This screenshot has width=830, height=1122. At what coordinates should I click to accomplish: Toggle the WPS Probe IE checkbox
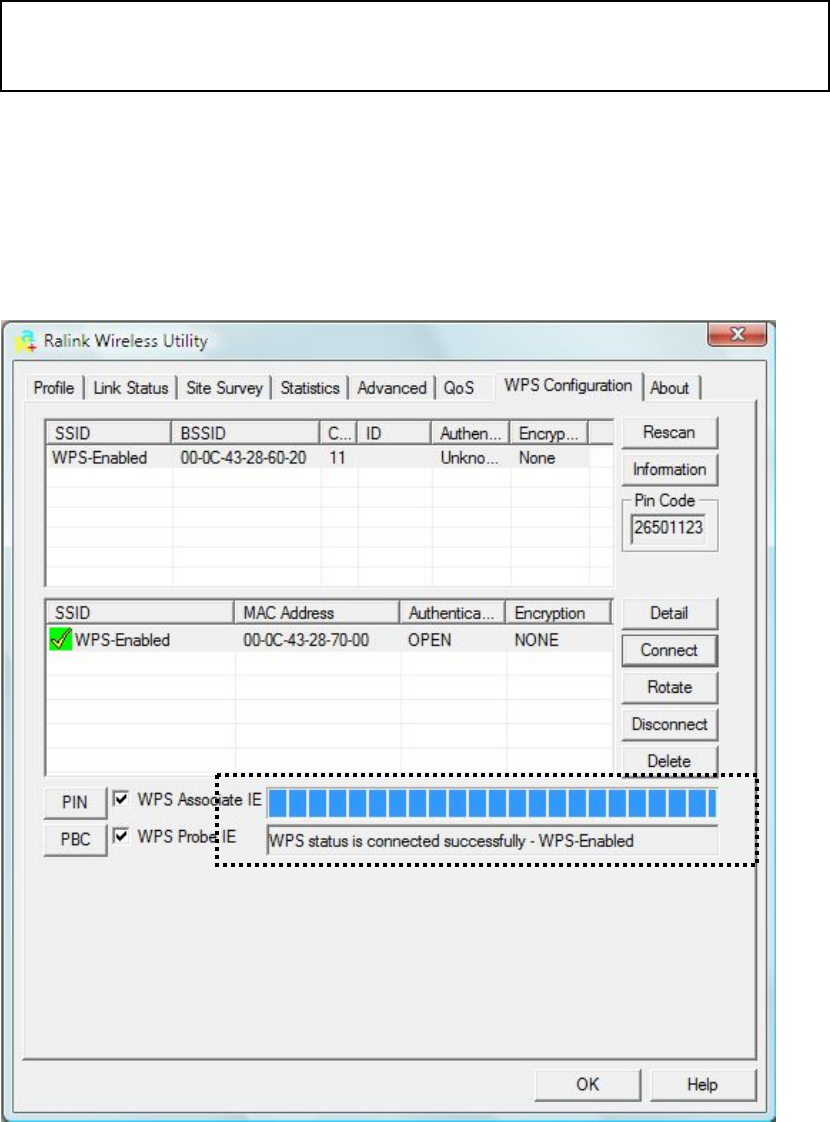[121, 835]
